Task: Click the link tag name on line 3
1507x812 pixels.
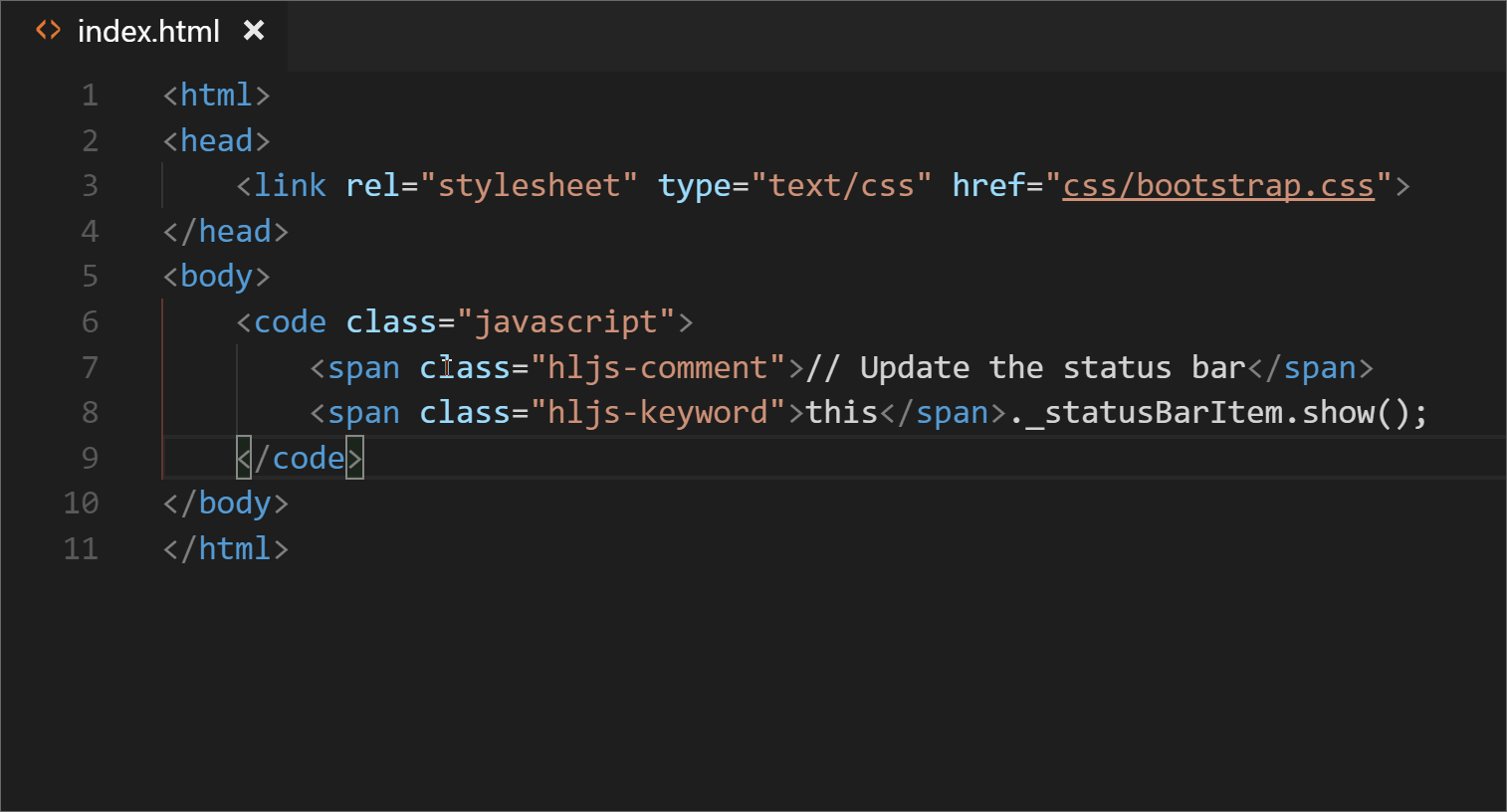Action: 290,185
